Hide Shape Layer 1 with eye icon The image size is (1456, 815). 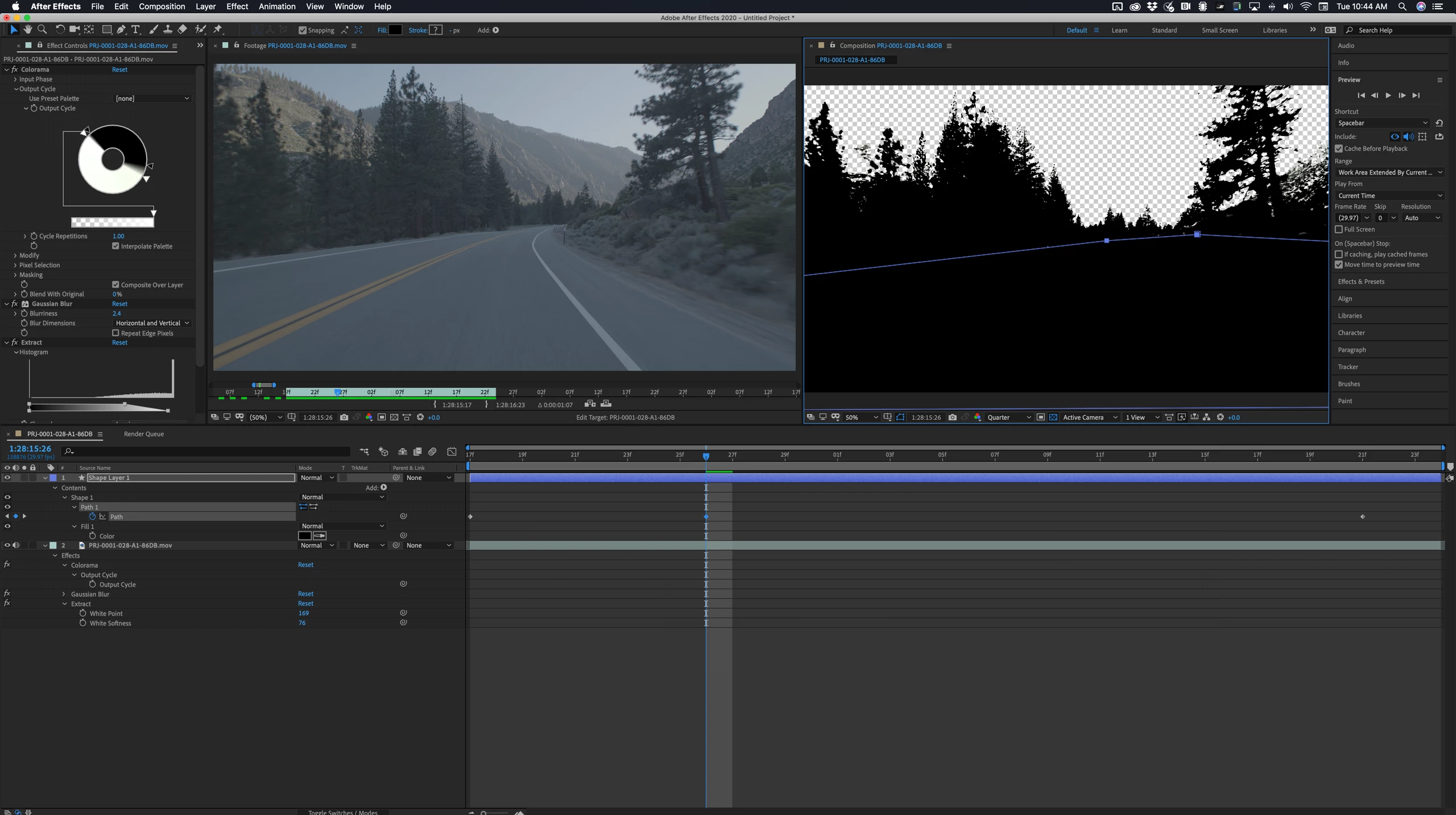(x=7, y=478)
